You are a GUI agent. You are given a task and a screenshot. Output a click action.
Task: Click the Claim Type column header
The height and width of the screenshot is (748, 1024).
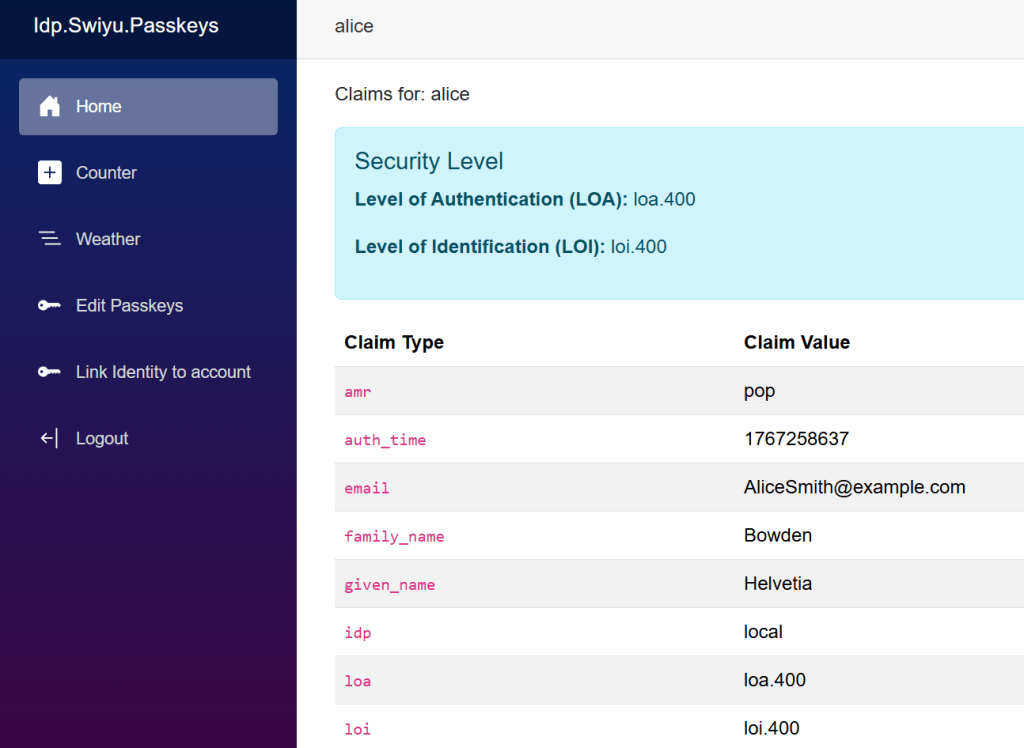tap(394, 342)
